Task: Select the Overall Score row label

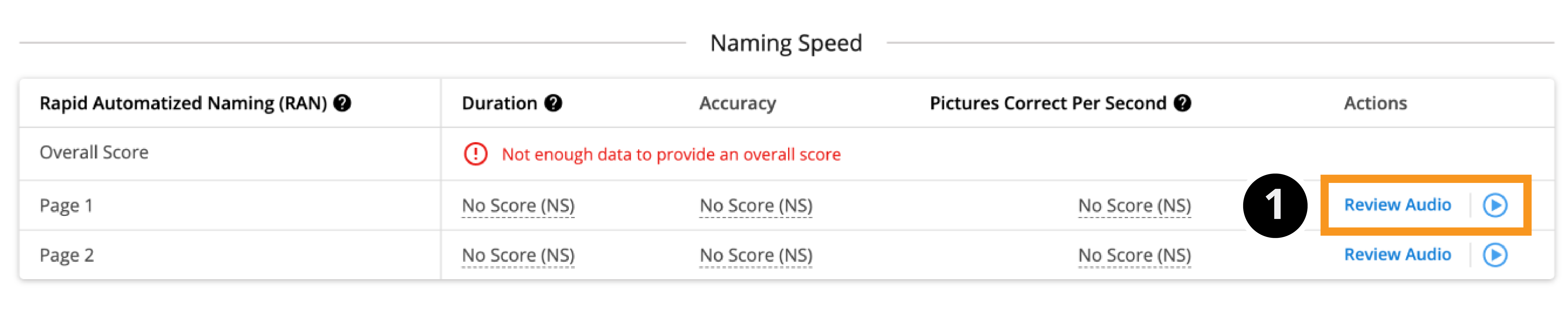Action: (x=94, y=153)
